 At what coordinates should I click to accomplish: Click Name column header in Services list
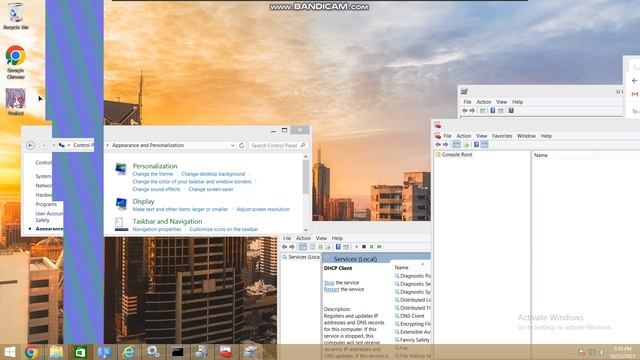click(x=402, y=268)
